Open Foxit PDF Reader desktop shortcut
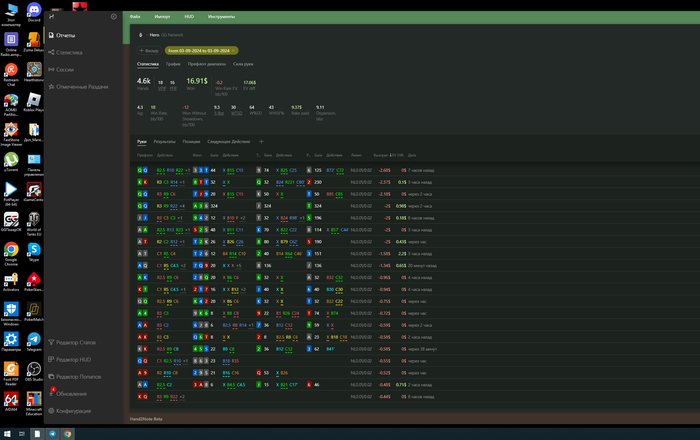The image size is (700, 440). (x=11, y=374)
